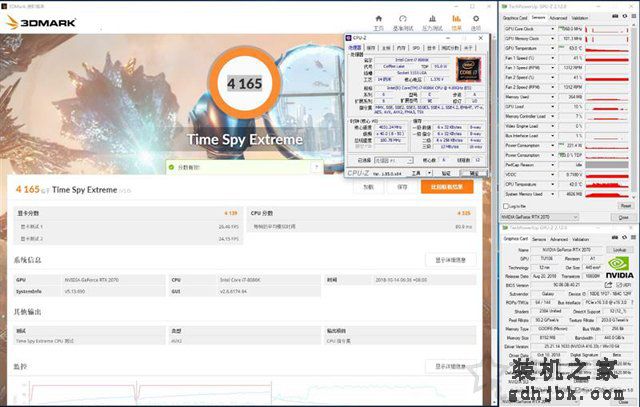
Task: Open the 3DMark Benchmarks section icon
Action: coord(403,19)
